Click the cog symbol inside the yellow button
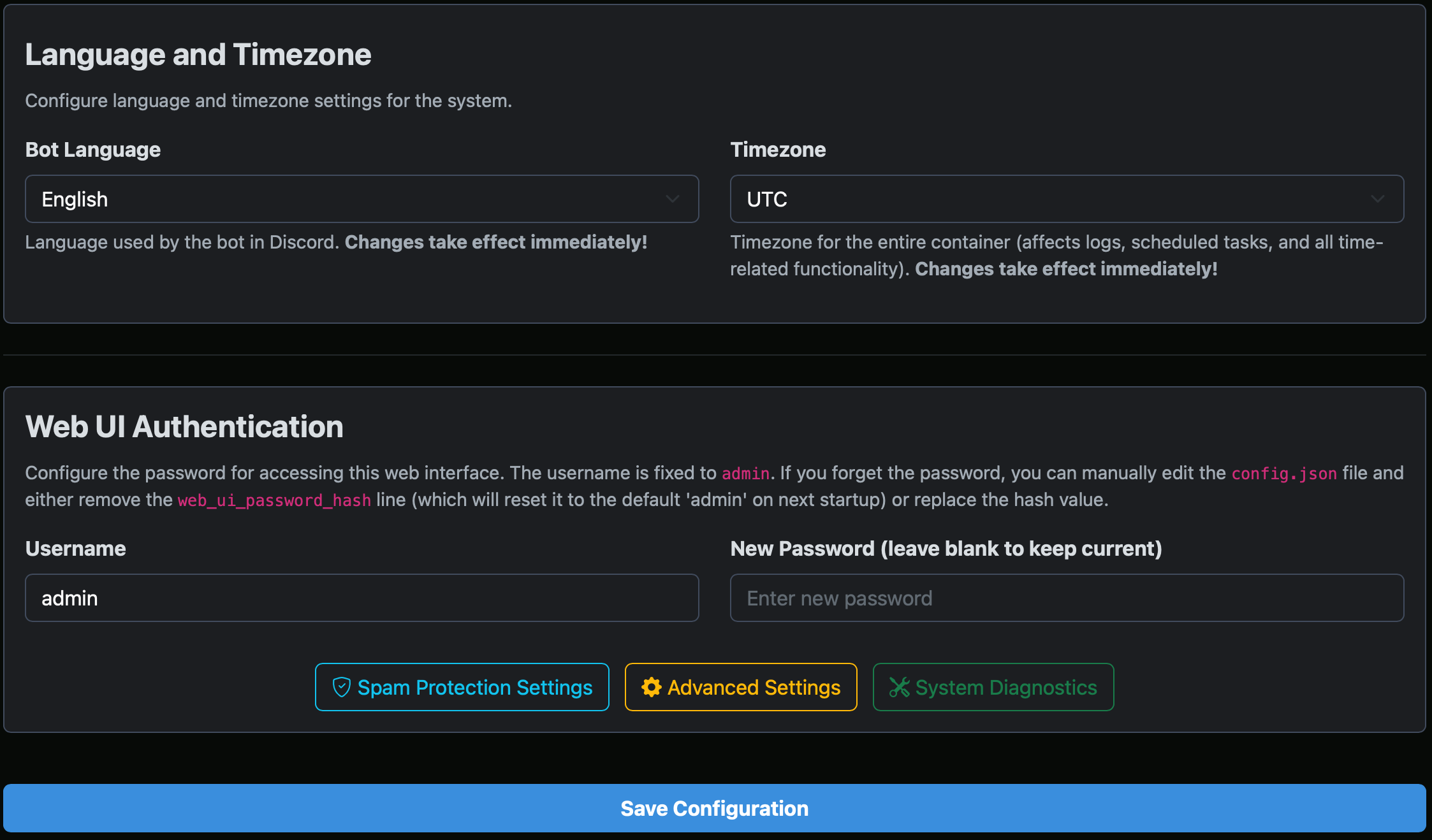 pos(651,687)
